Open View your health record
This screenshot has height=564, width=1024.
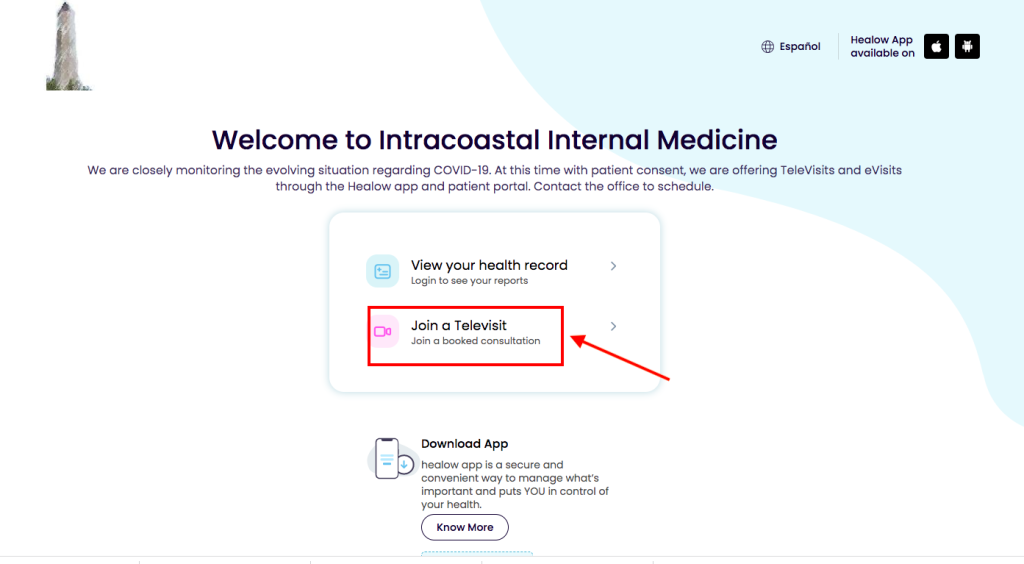pos(489,265)
